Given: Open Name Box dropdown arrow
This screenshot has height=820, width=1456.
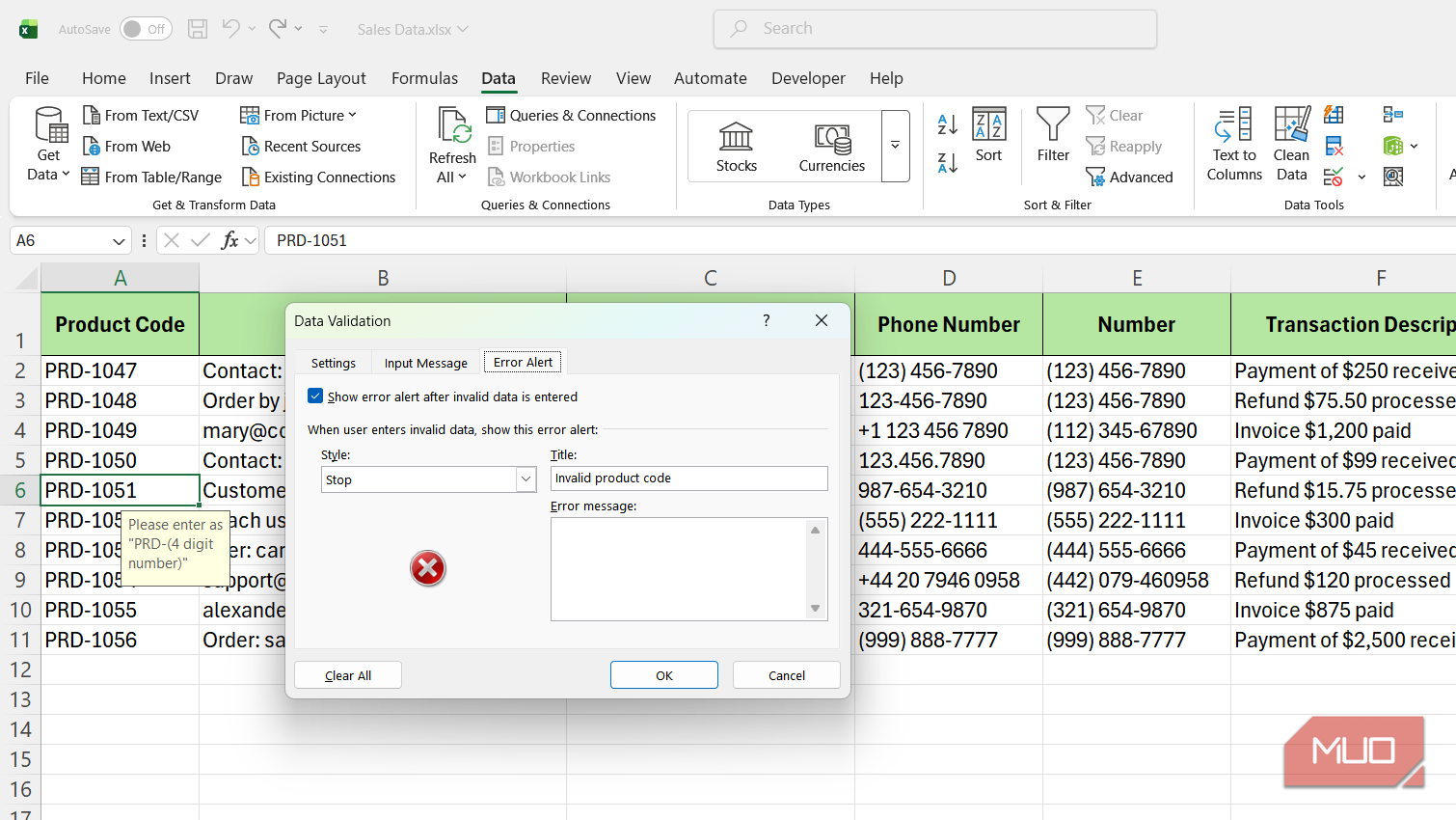Looking at the screenshot, I should (x=119, y=241).
